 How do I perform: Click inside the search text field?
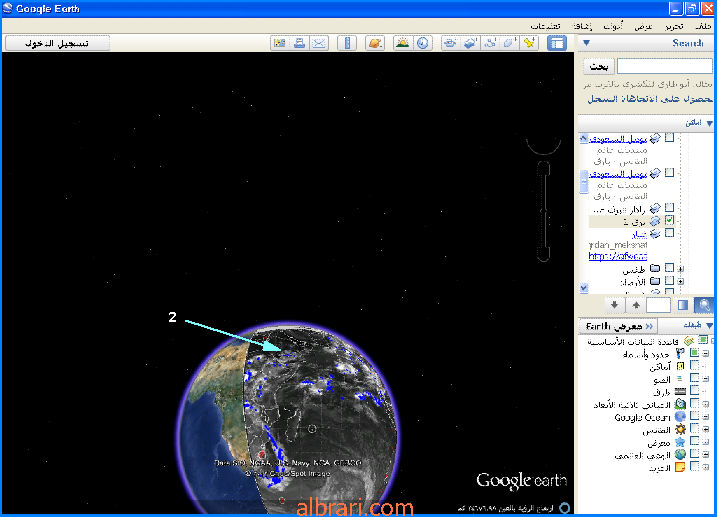pos(665,67)
